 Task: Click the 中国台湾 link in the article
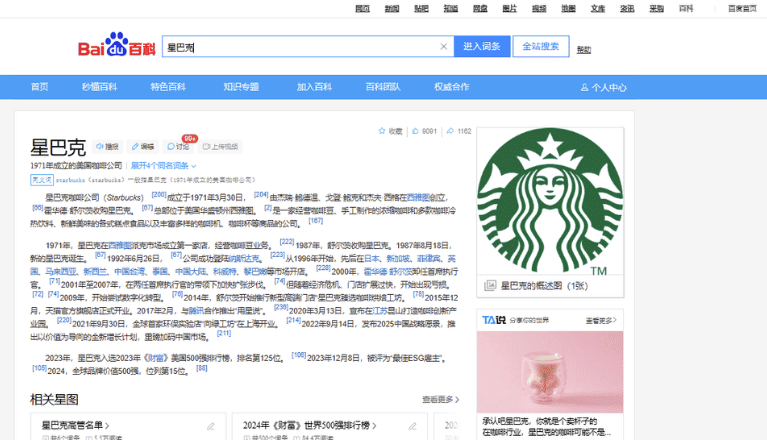tap(130, 271)
